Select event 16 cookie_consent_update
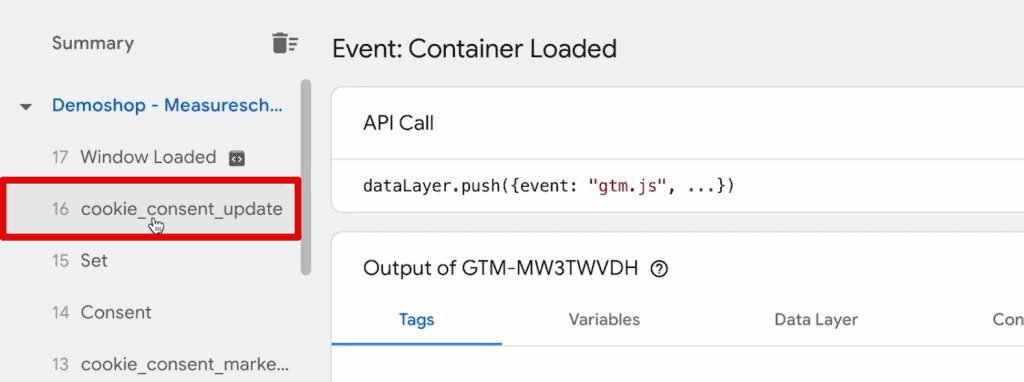 150,209
